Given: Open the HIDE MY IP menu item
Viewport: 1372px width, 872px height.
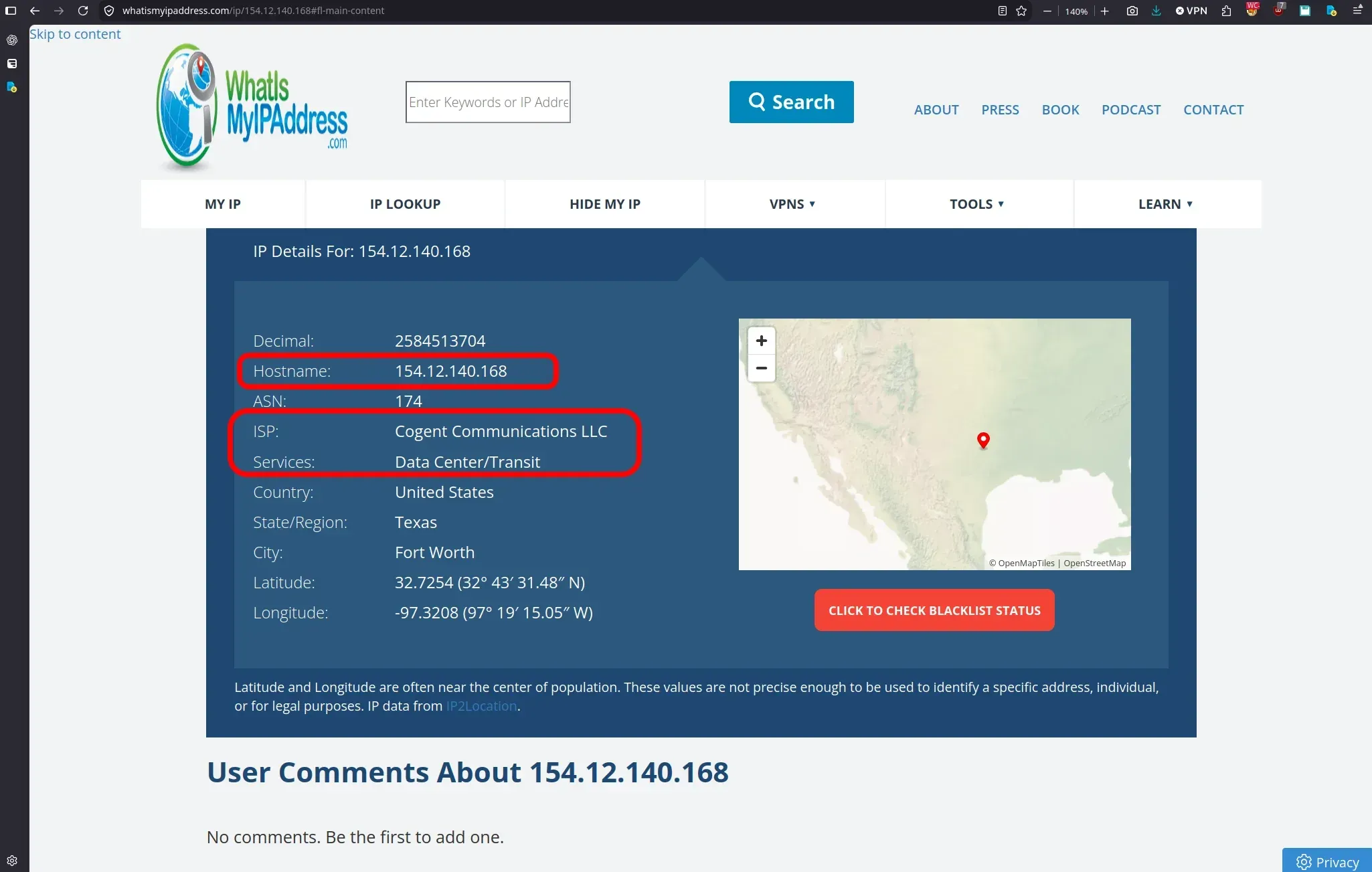Looking at the screenshot, I should pyautogui.click(x=605, y=204).
